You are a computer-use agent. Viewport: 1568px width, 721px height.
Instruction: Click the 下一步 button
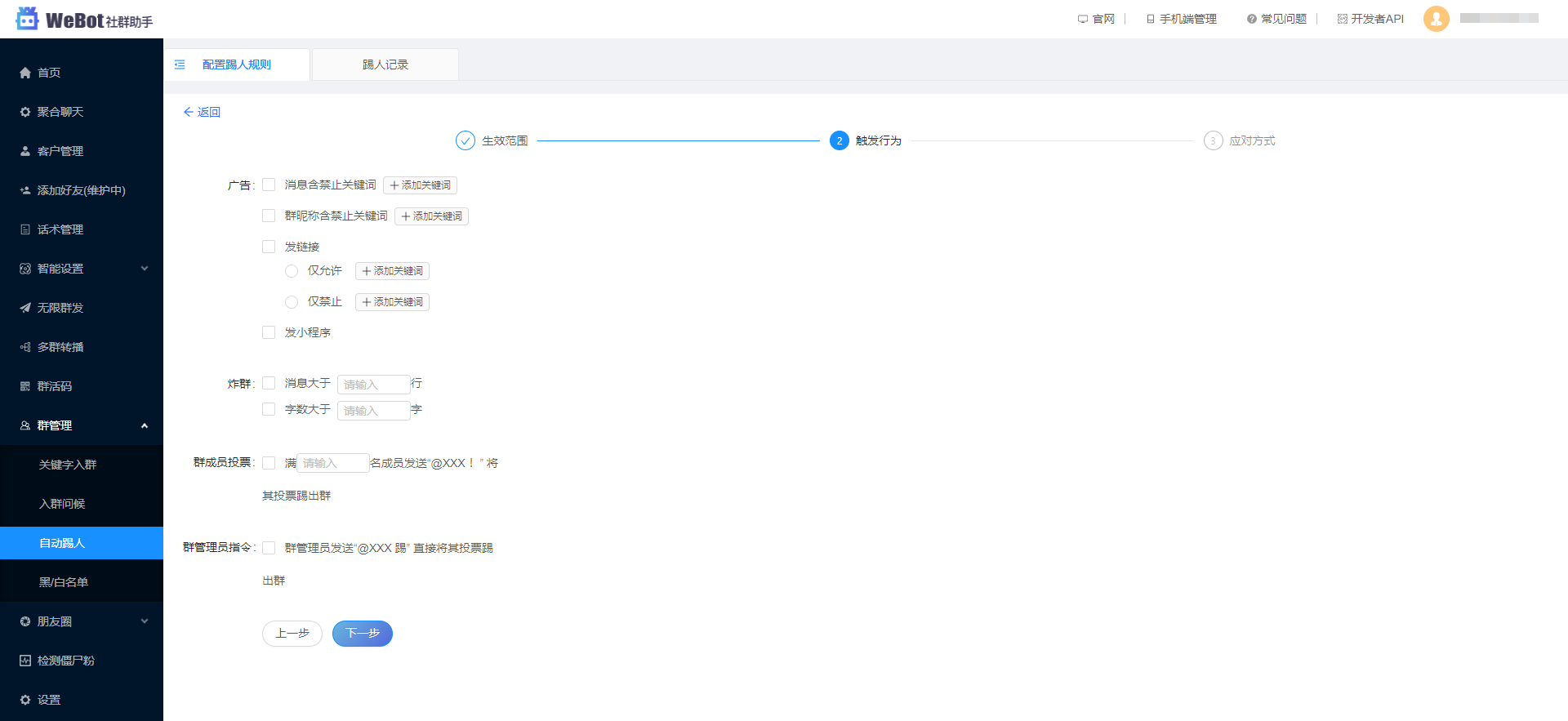(362, 634)
